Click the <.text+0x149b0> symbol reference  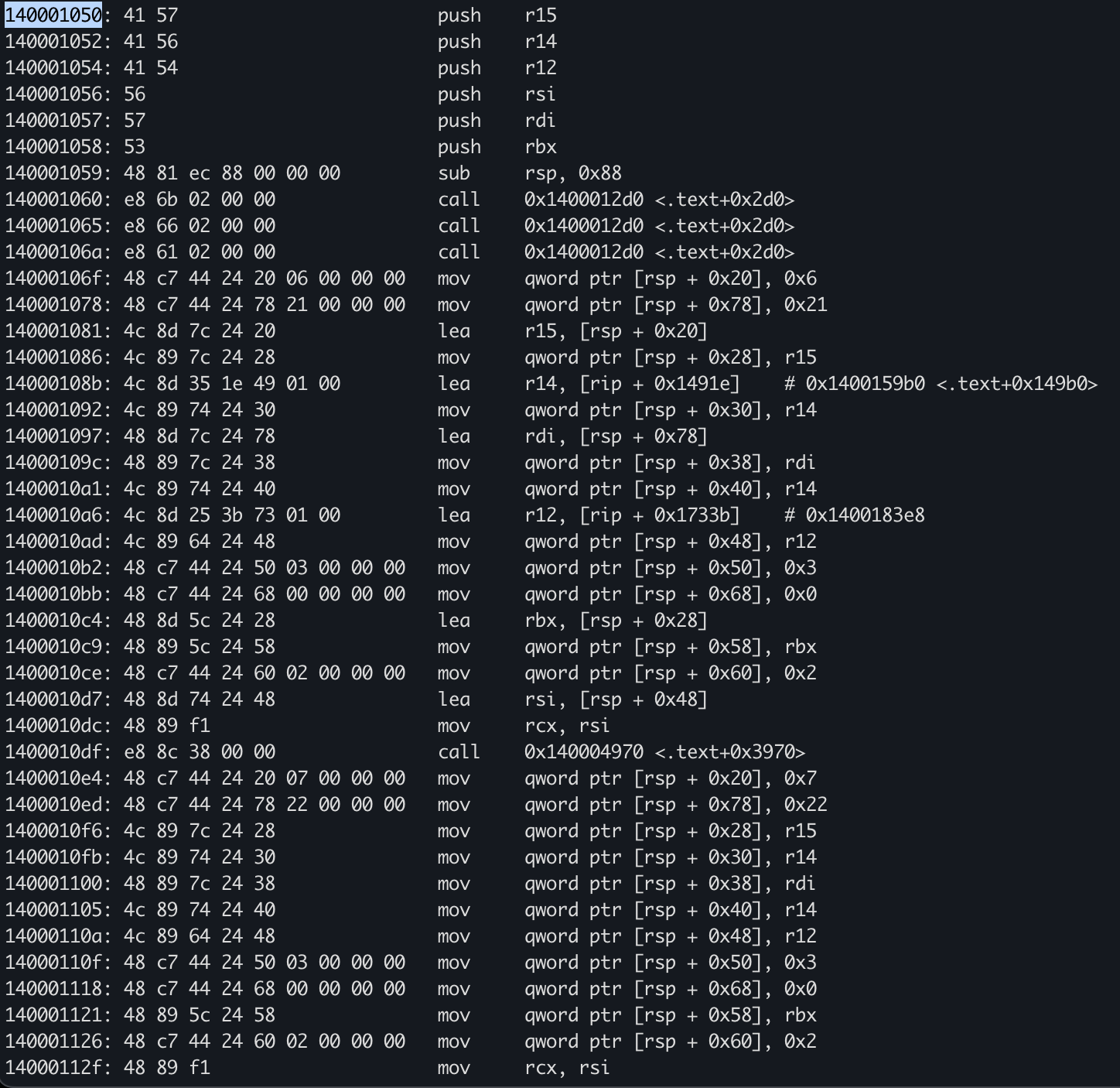pyautogui.click(x=1016, y=384)
